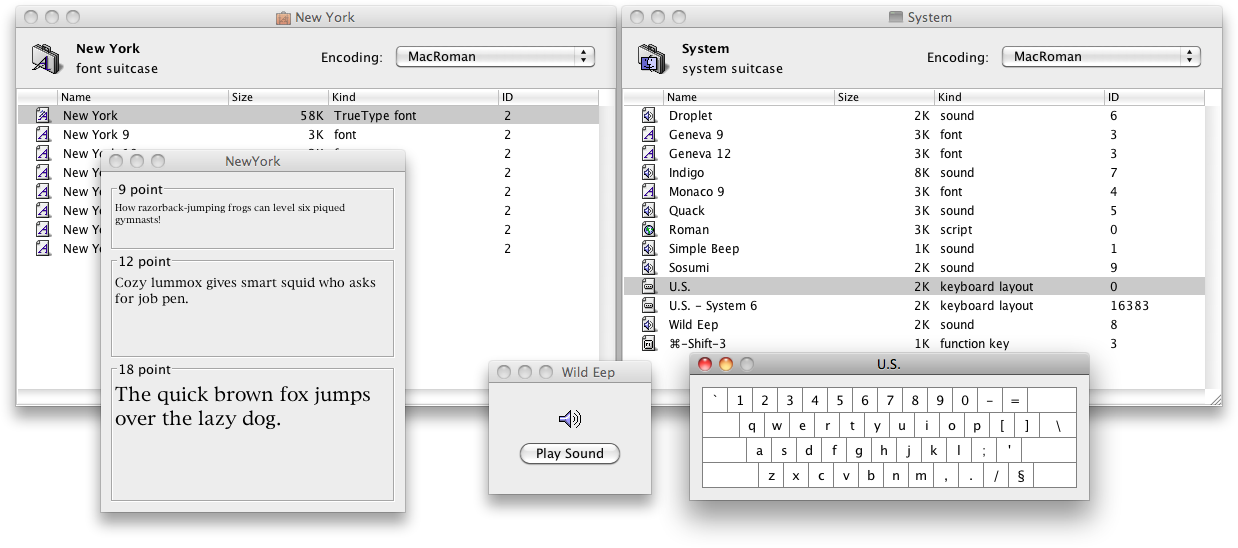
Task: Click the New York font suitcase icon
Action: coord(46,59)
